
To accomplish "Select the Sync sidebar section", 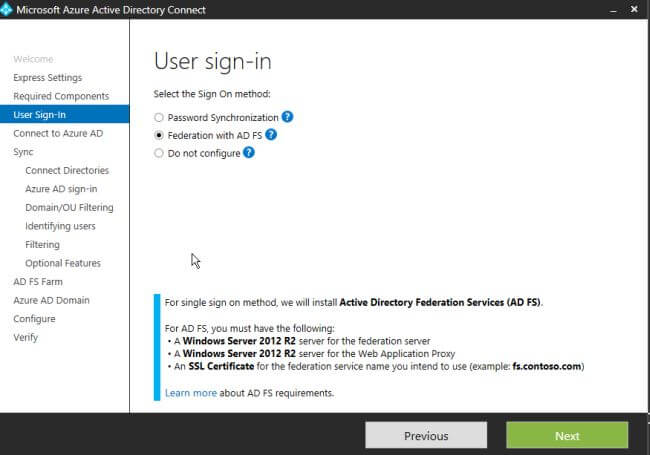I will 23,152.
